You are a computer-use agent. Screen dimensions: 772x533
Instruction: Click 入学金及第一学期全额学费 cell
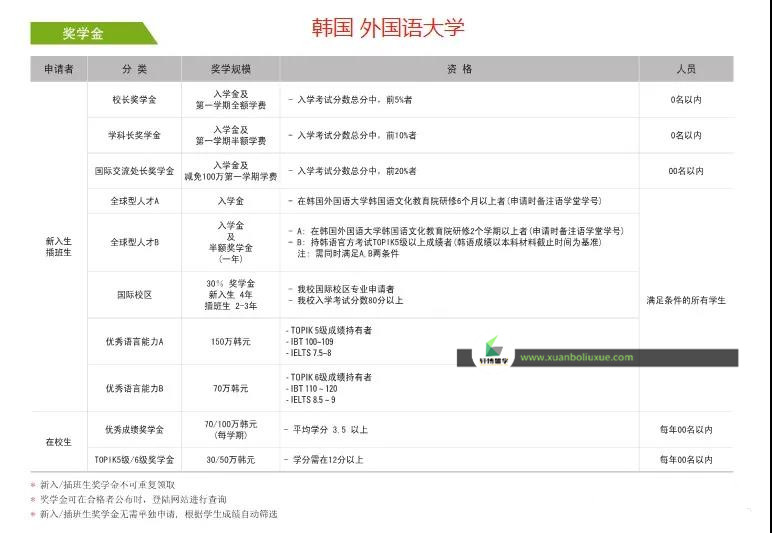(231, 100)
